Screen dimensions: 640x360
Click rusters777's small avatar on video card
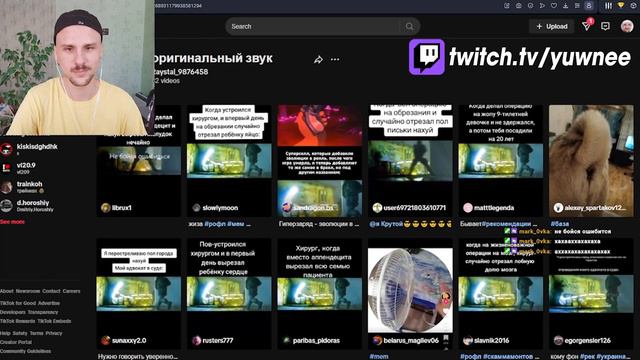[x=196, y=340]
